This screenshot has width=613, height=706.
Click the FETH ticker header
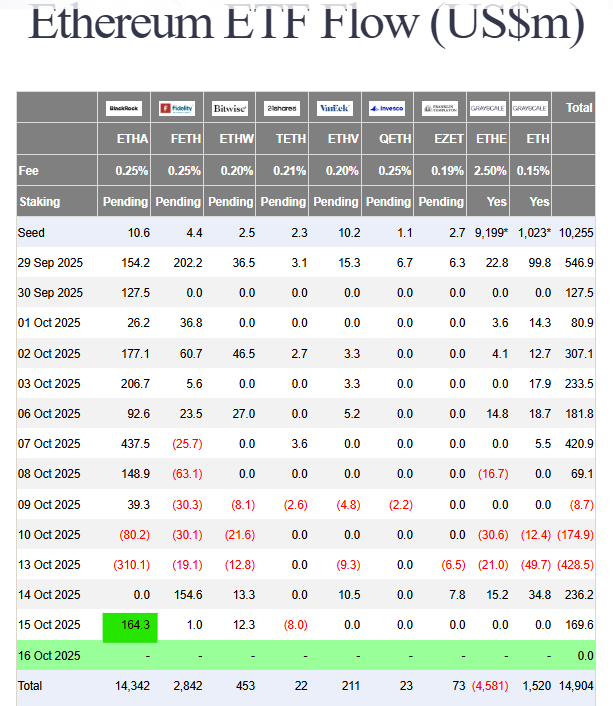(x=178, y=140)
